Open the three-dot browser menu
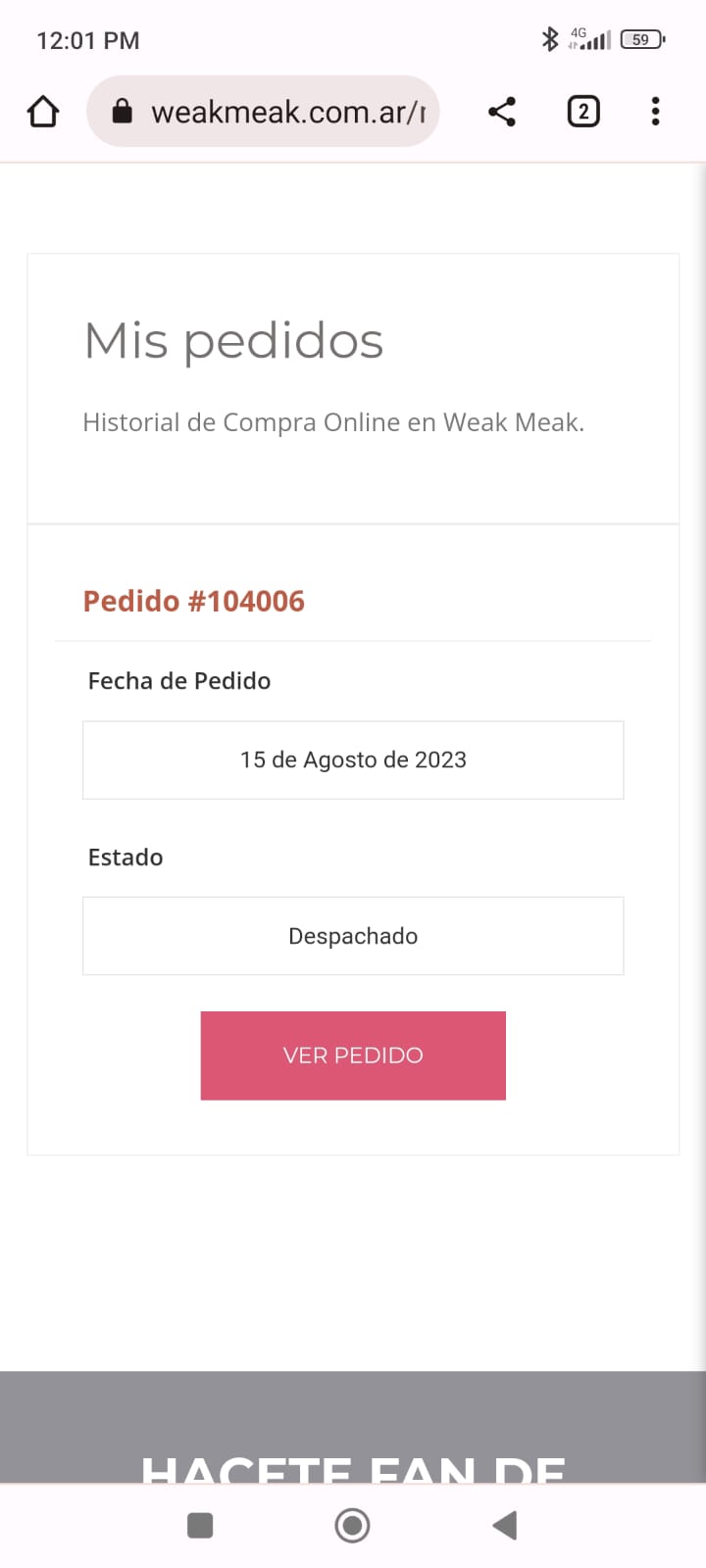 655,112
